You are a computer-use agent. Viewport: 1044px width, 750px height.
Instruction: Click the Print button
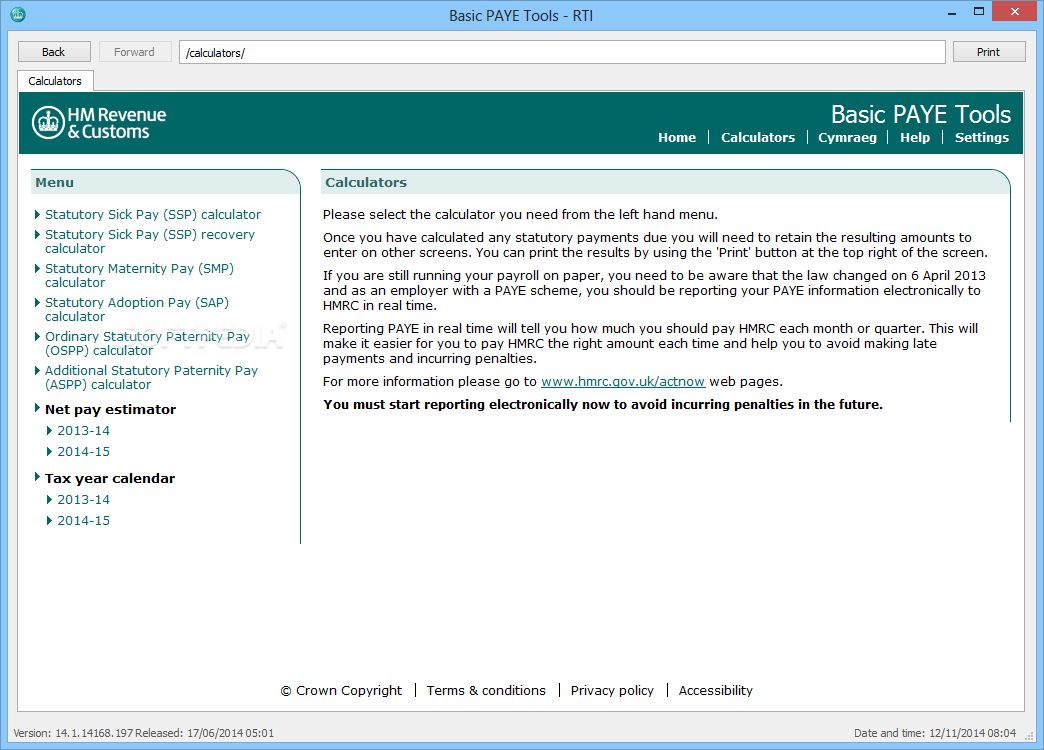click(989, 52)
